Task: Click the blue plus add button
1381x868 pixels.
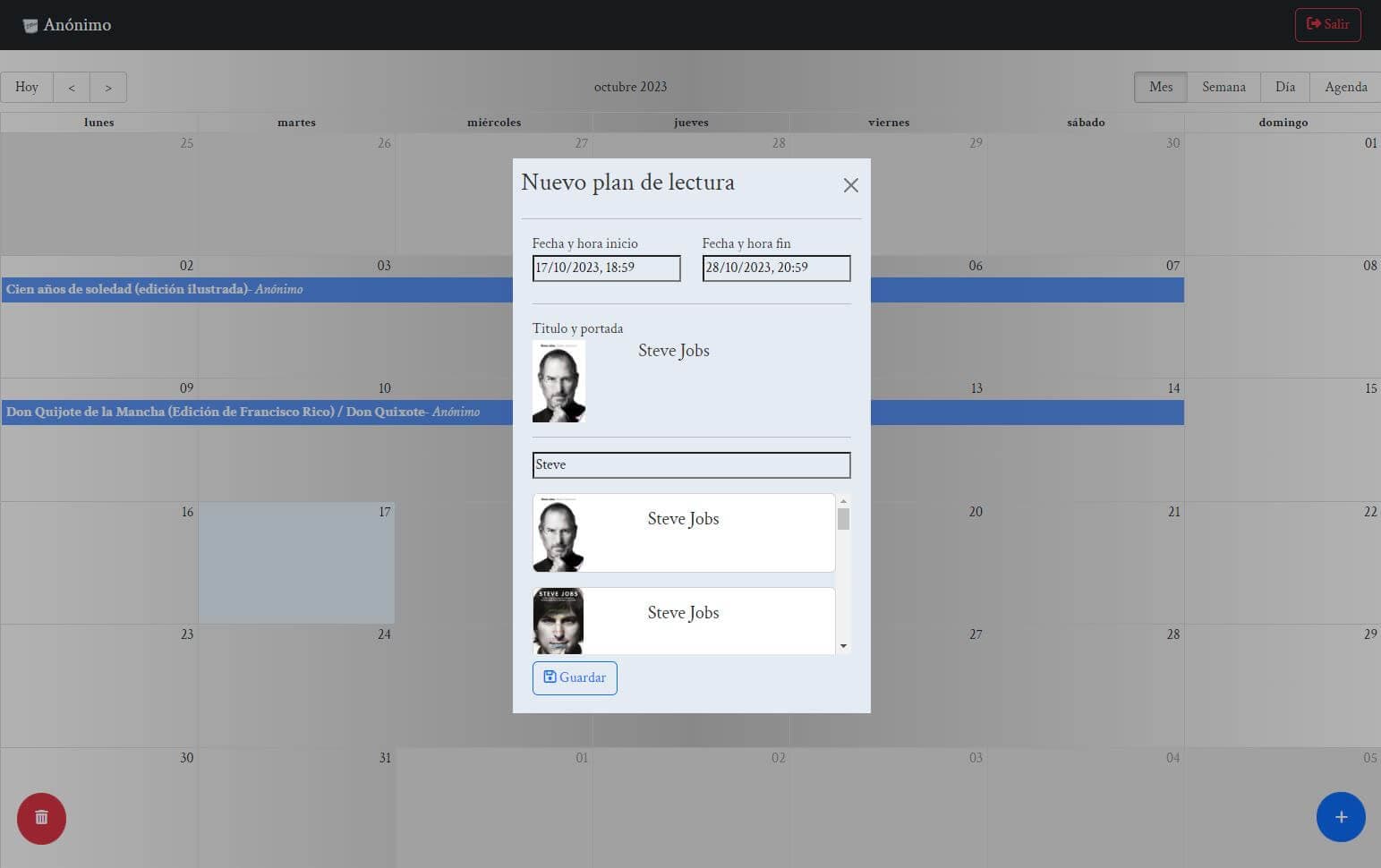Action: 1341,817
